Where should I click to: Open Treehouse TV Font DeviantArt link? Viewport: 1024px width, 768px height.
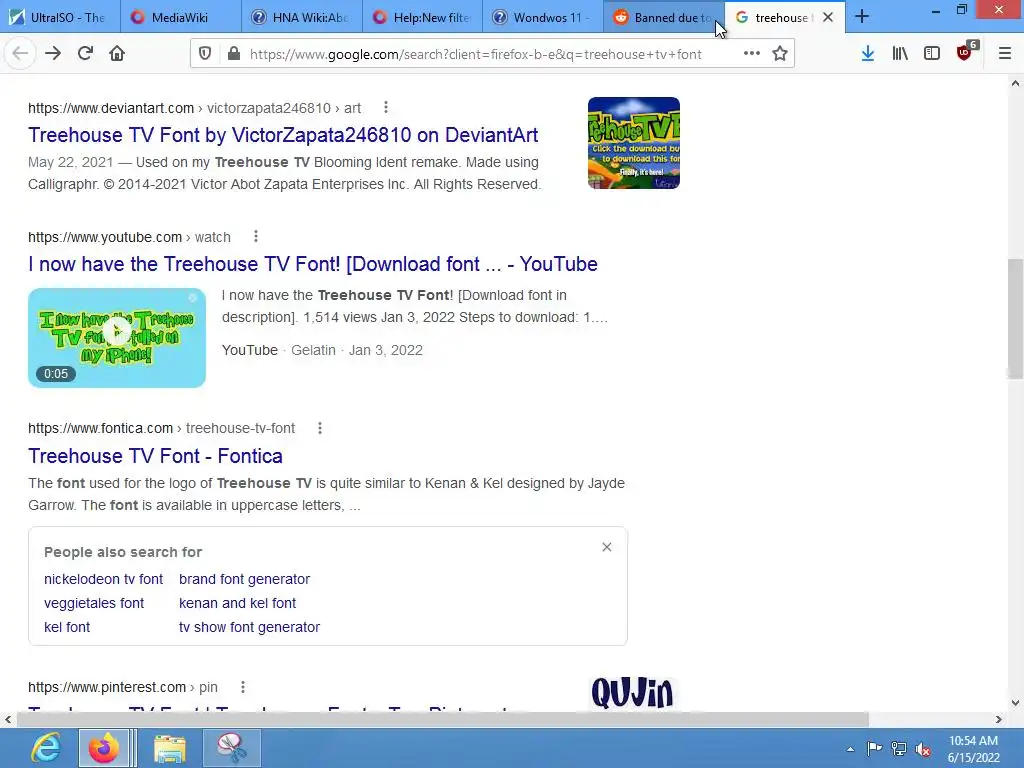283,135
